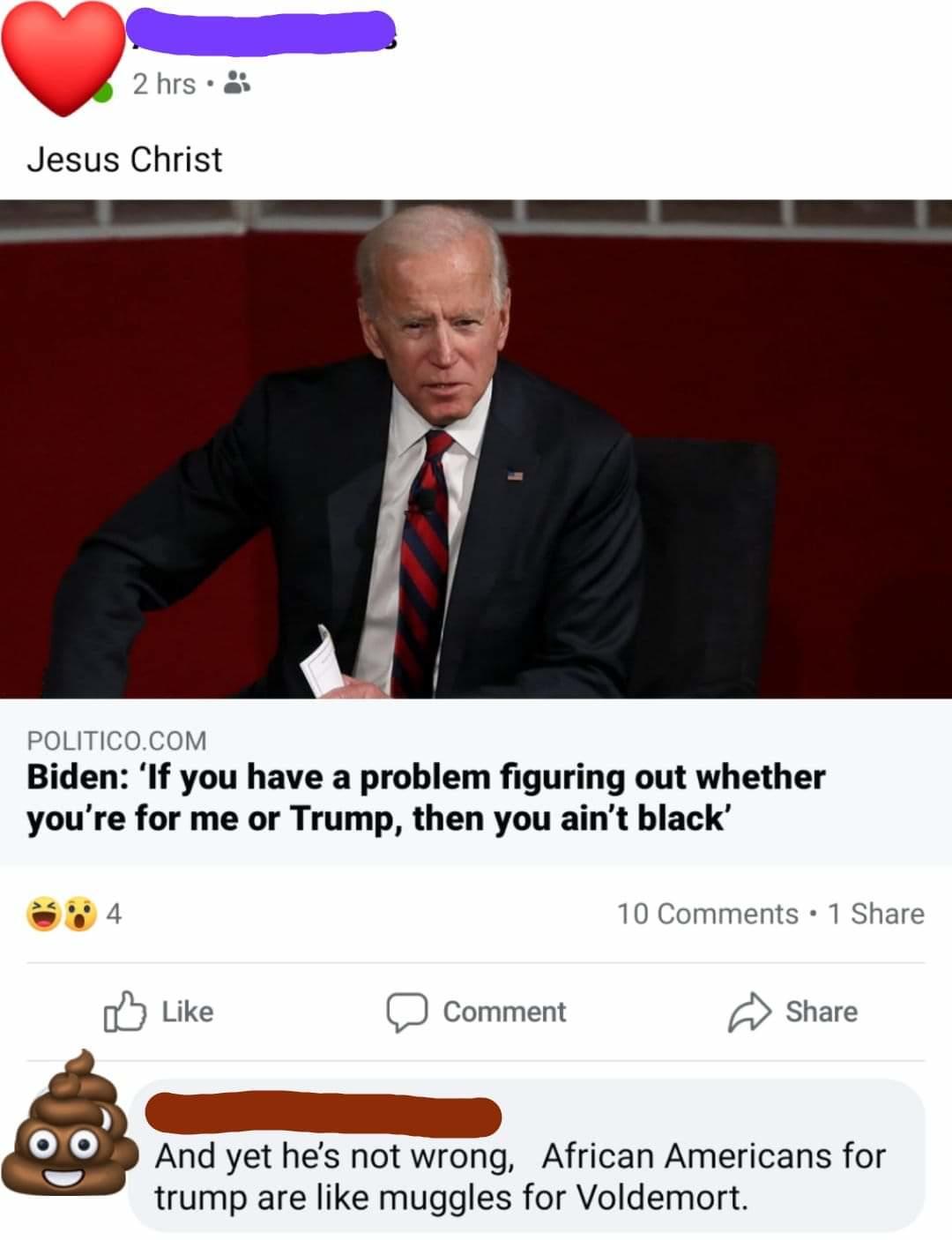Click the Share arrow icon
Image resolution: width=952 pixels, height=1240 pixels.
pos(748,1012)
